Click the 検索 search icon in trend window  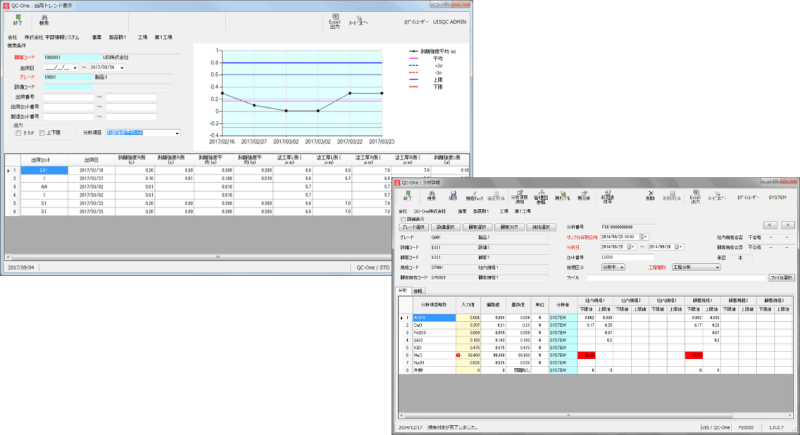44,19
